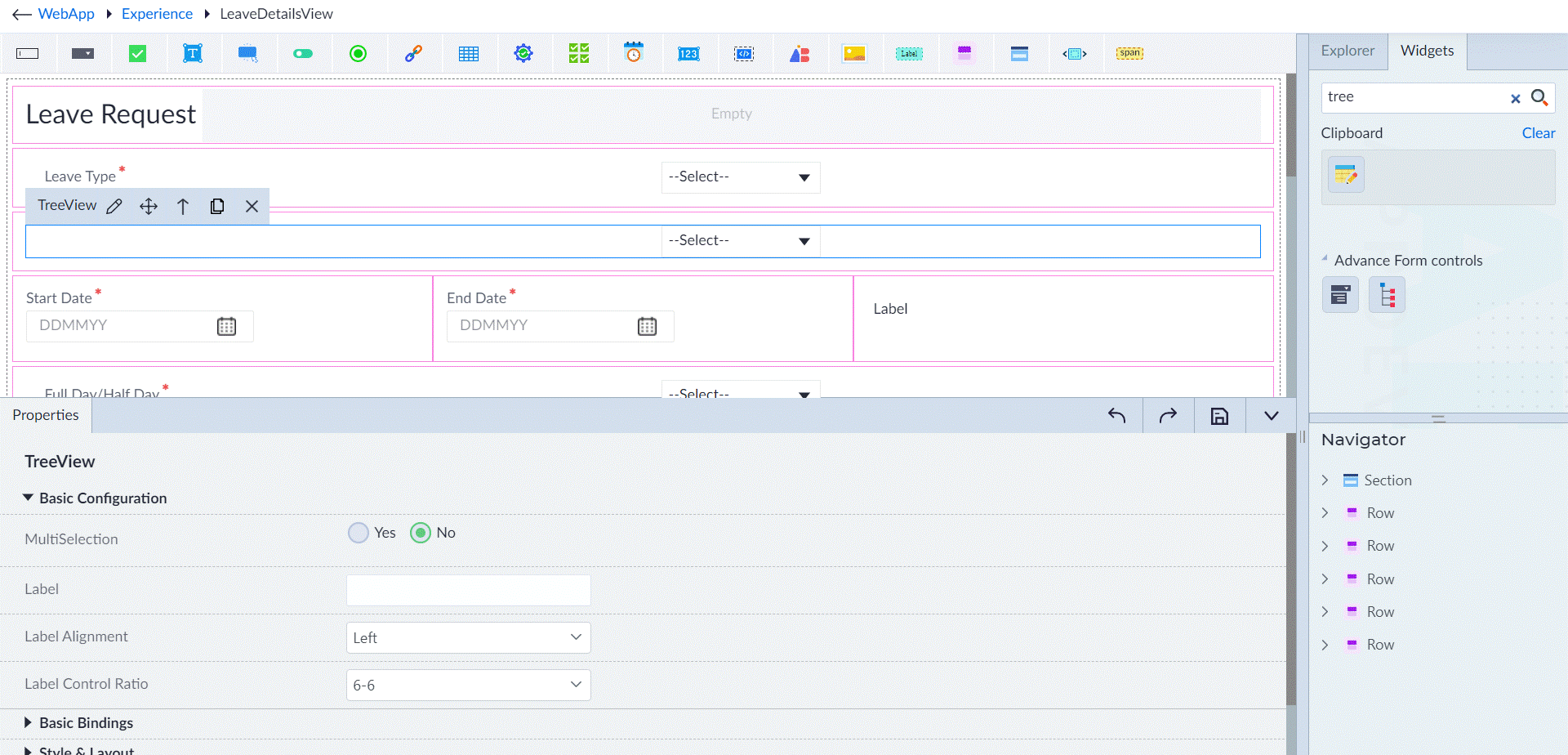Viewport: 1568px width, 755px height.
Task: Open the Label Control Ratio dropdown
Action: [469, 686]
